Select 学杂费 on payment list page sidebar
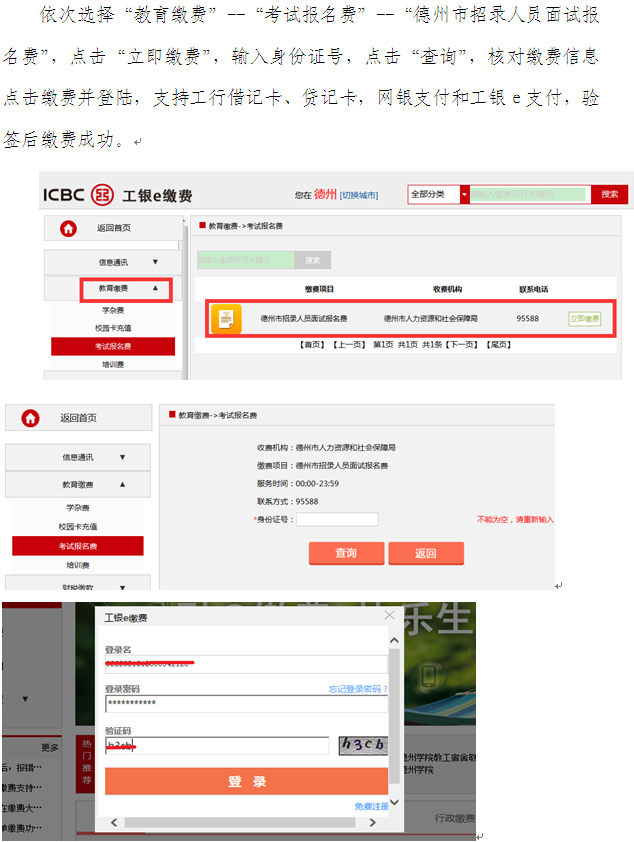 pos(113,310)
